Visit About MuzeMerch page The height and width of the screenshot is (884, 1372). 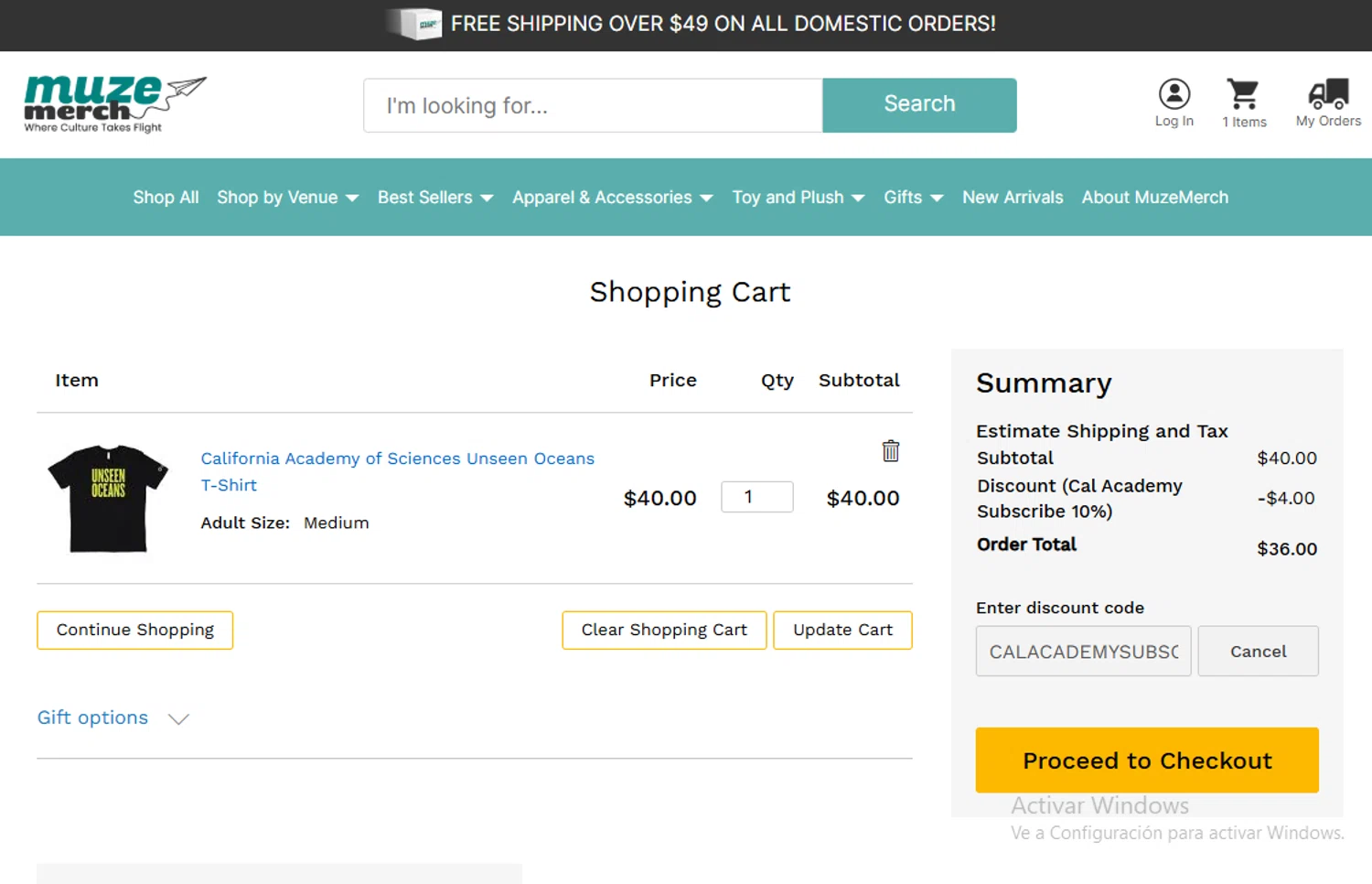(x=1154, y=198)
